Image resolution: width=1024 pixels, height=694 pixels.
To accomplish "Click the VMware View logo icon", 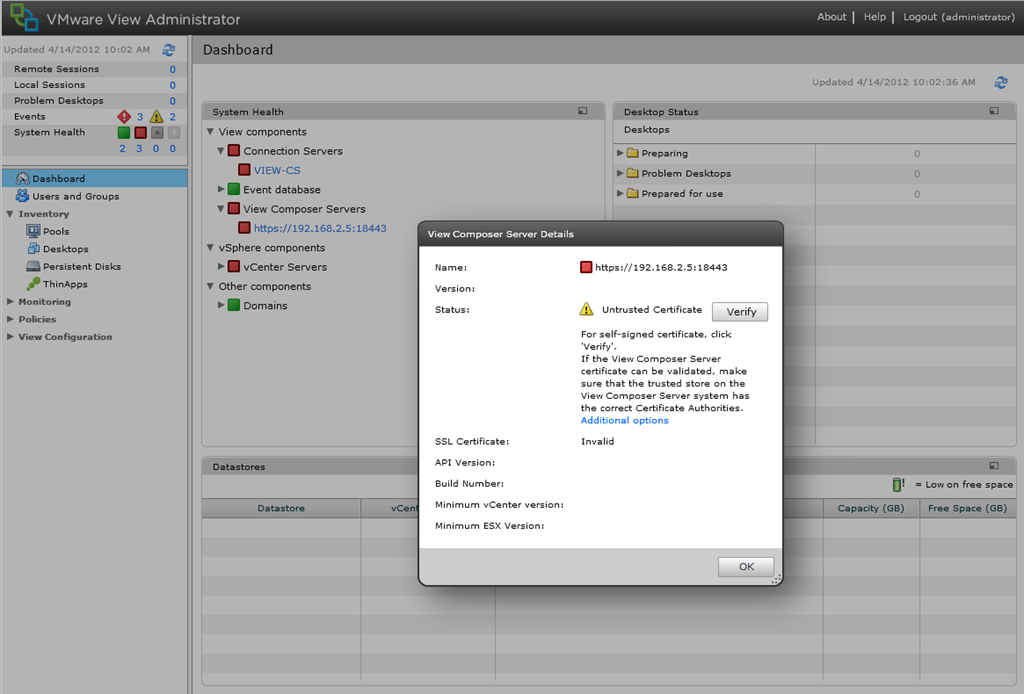I will [24, 17].
